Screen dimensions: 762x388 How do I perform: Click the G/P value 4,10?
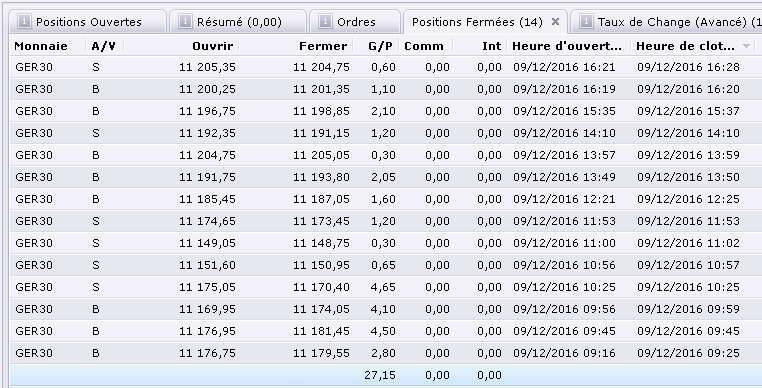[383, 309]
